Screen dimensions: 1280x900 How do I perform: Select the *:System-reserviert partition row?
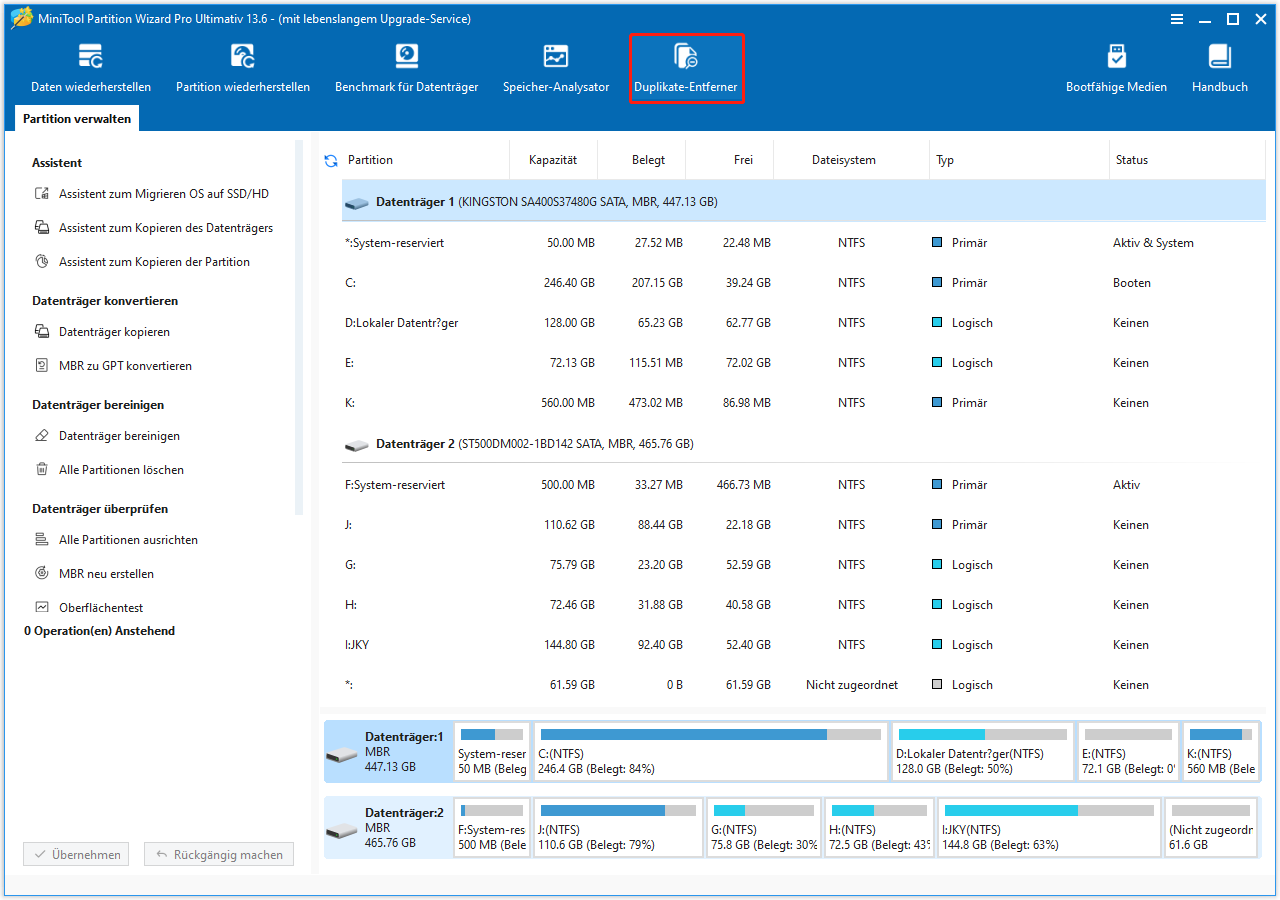[804, 243]
